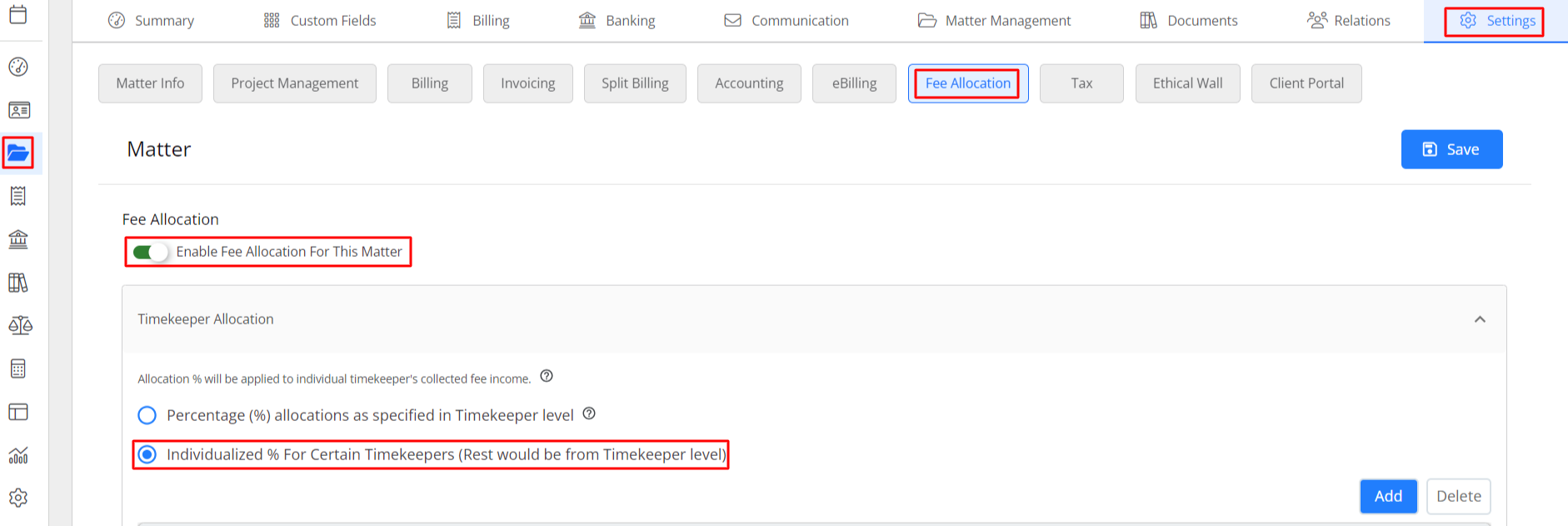1568x526 pixels.
Task: Click the calendar icon atop the sidebar
Action: pyautogui.click(x=18, y=14)
